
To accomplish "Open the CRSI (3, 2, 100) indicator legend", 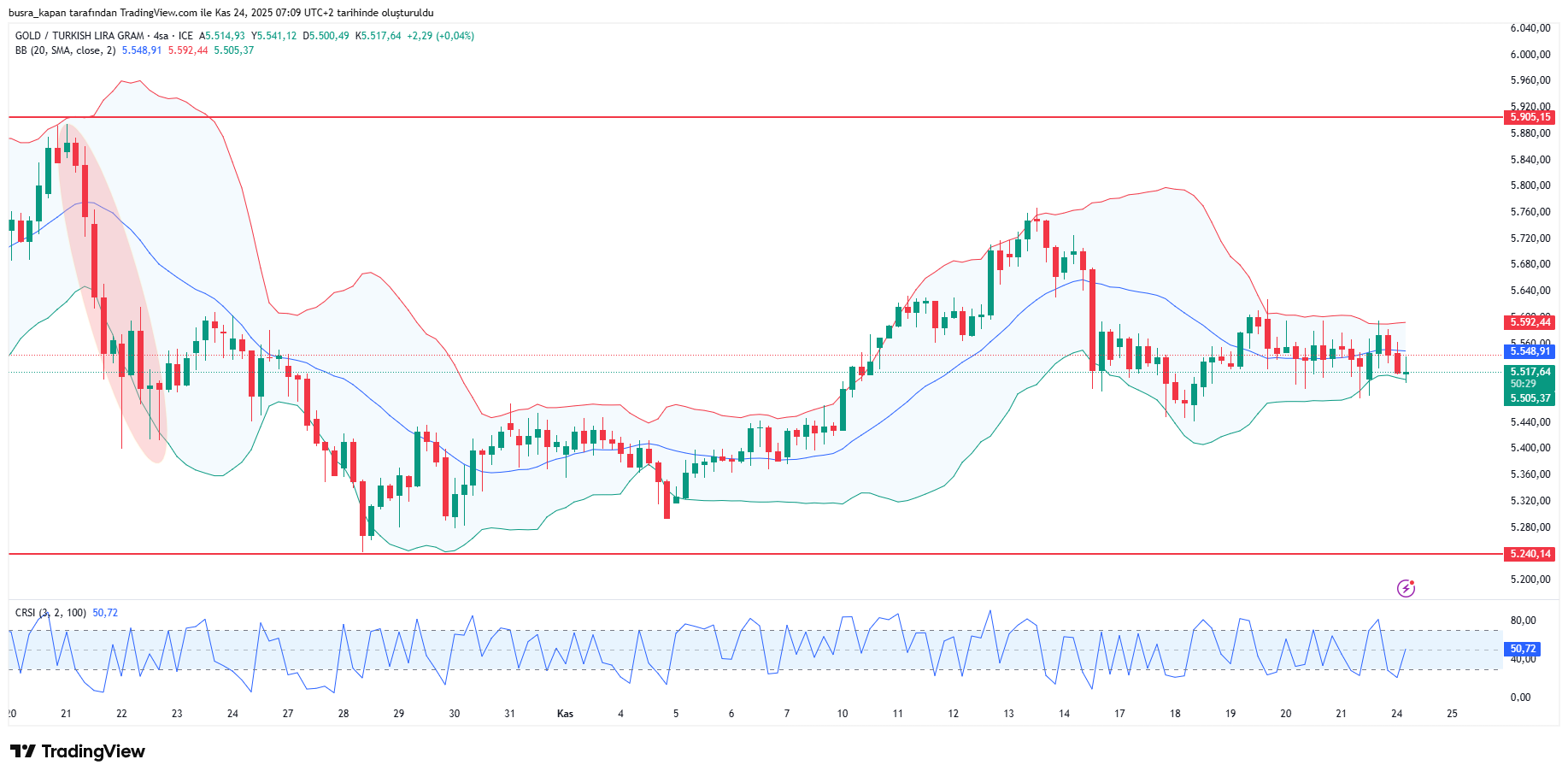I will coord(50,613).
